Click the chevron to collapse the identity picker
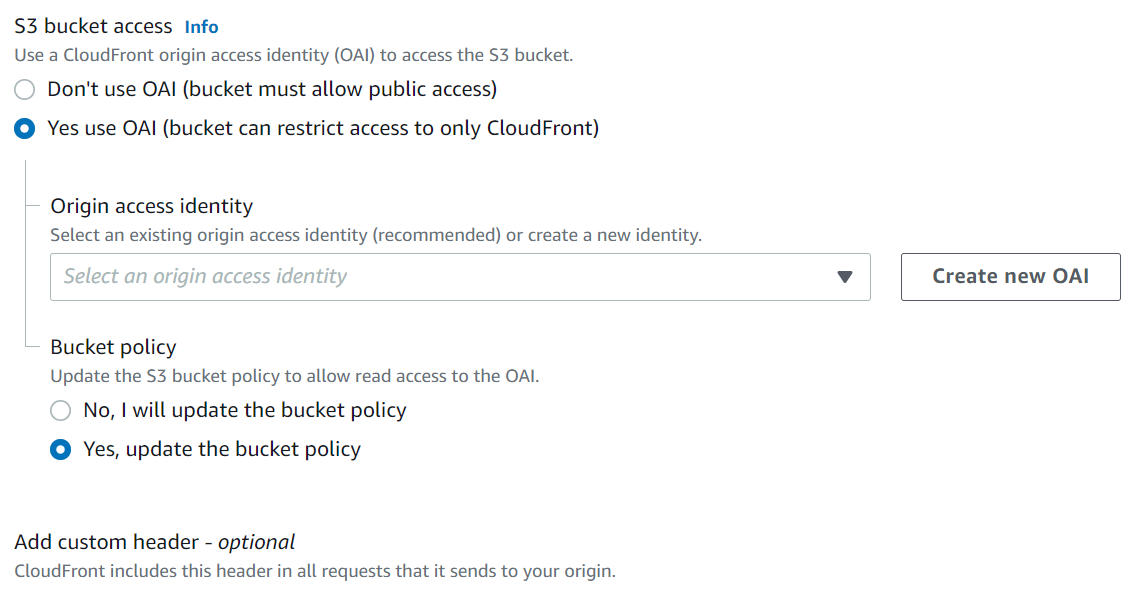Viewport: 1138px width, 607px height. click(845, 277)
